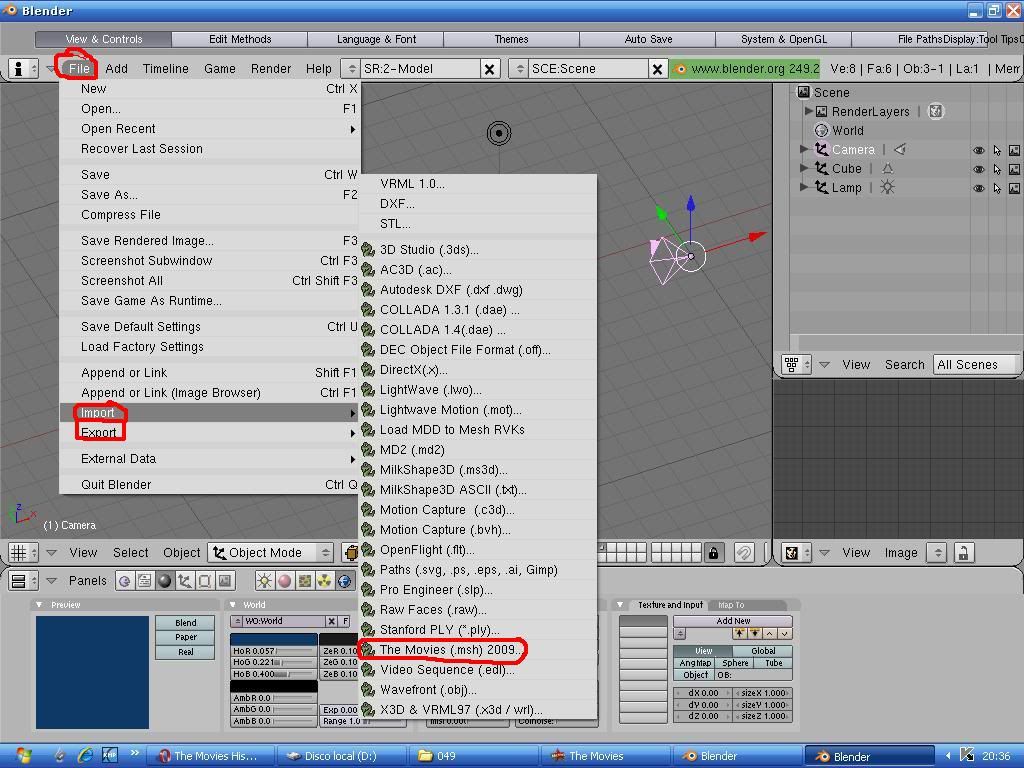Click the snap magnet icon in 3D header

[x=744, y=553]
